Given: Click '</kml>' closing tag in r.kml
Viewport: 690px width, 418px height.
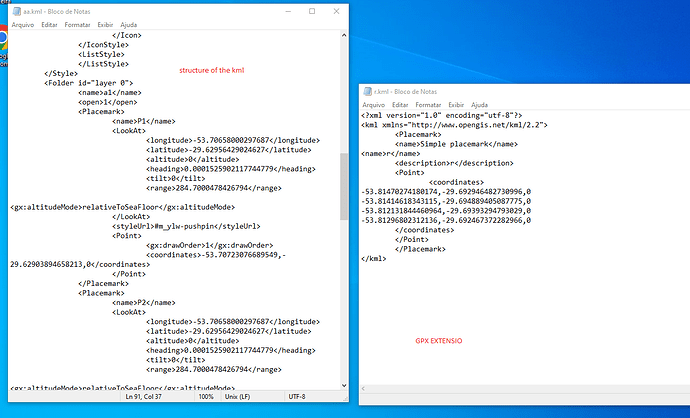Looking at the screenshot, I should (374, 259).
